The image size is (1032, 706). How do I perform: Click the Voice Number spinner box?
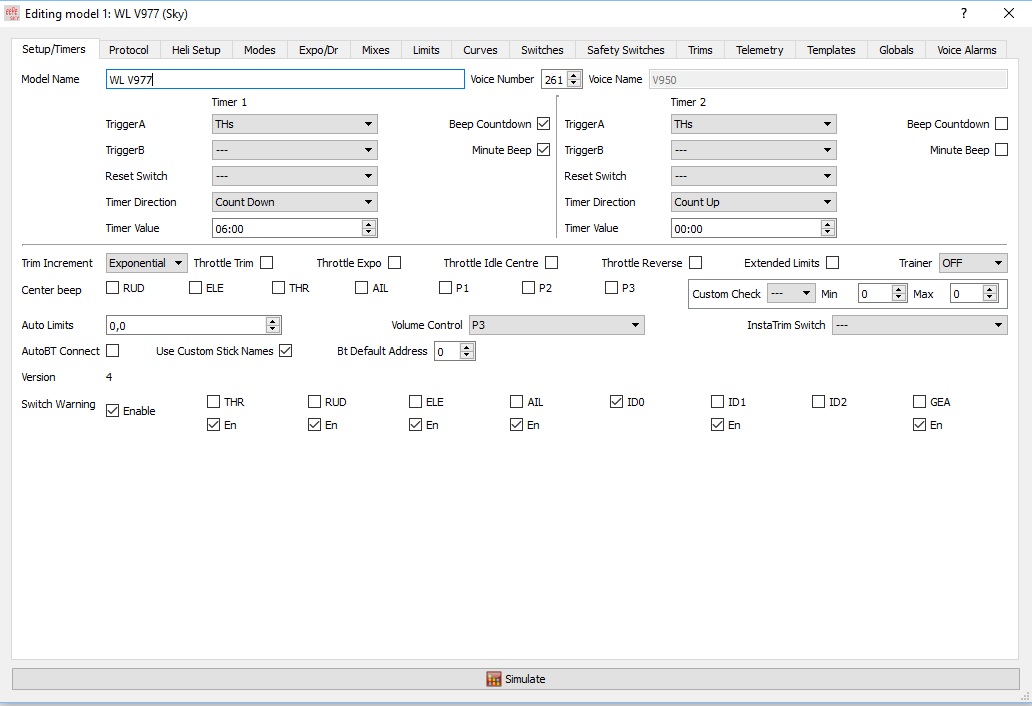[x=561, y=80]
